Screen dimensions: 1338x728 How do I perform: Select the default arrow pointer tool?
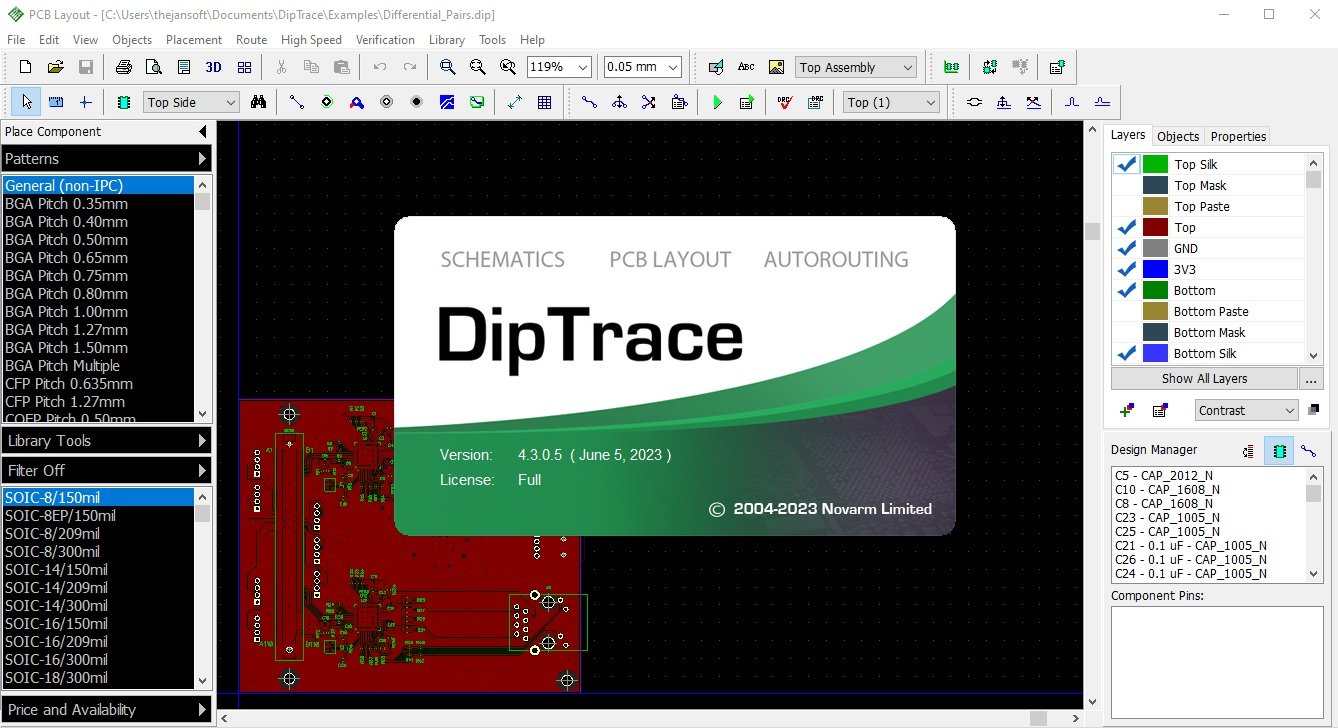[x=27, y=102]
